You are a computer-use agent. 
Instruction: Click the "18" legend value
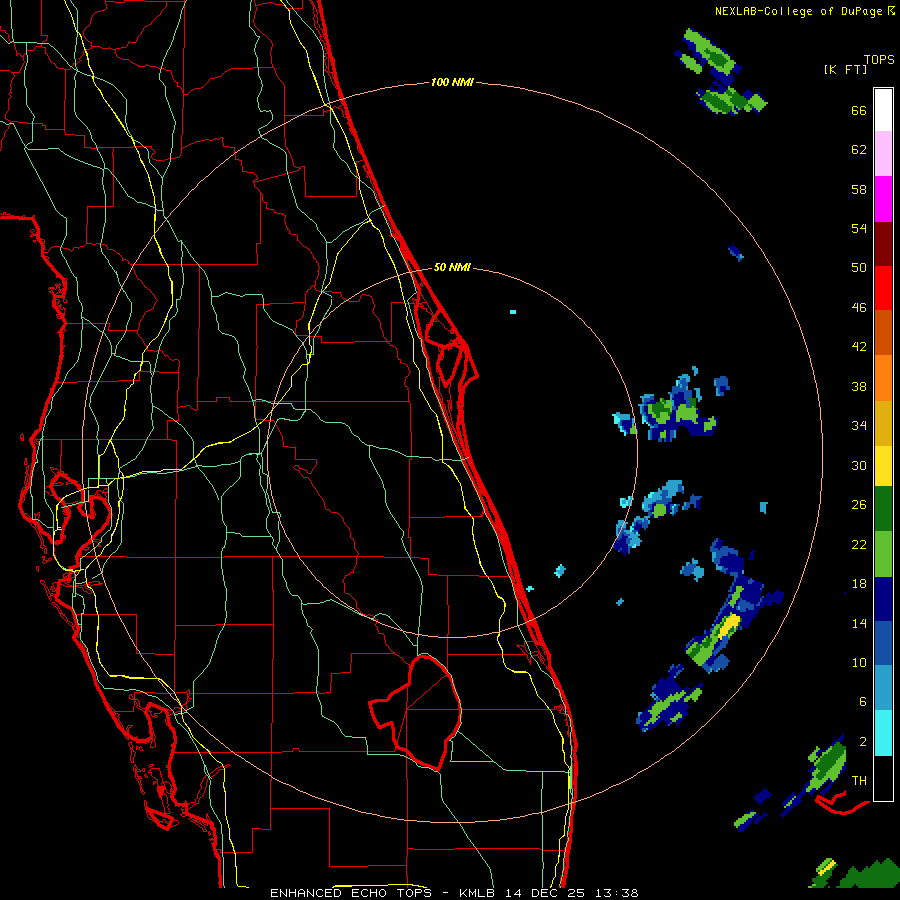click(859, 584)
